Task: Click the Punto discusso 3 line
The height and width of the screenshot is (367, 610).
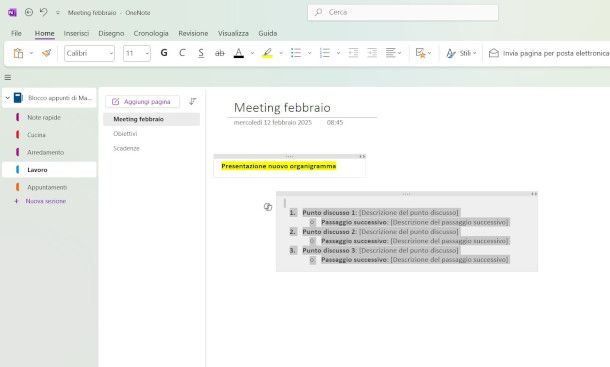Action: coord(381,250)
